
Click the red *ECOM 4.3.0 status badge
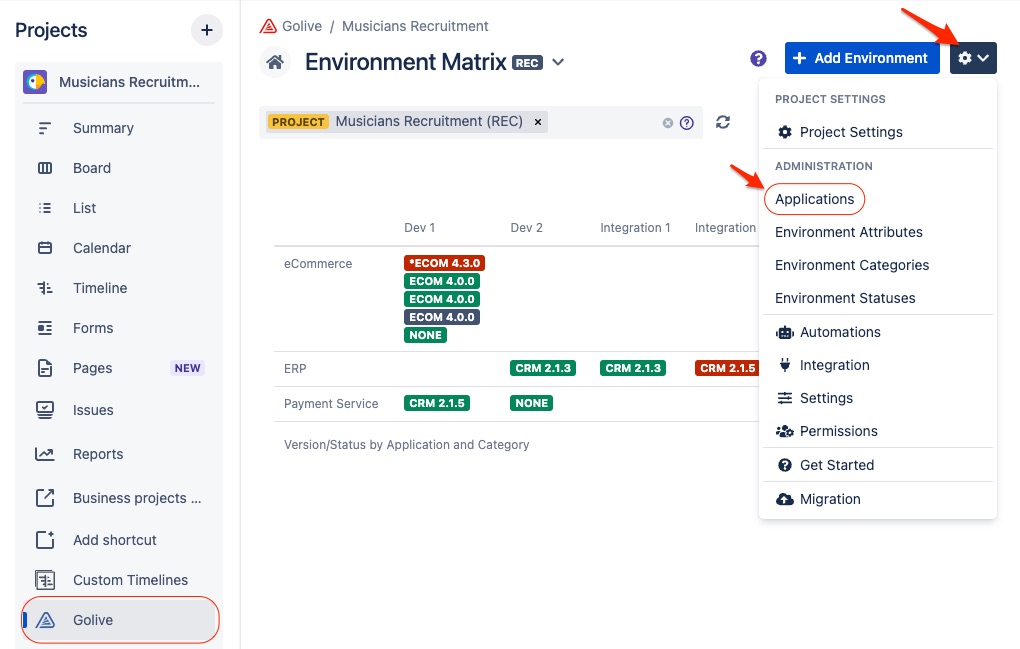click(x=444, y=263)
